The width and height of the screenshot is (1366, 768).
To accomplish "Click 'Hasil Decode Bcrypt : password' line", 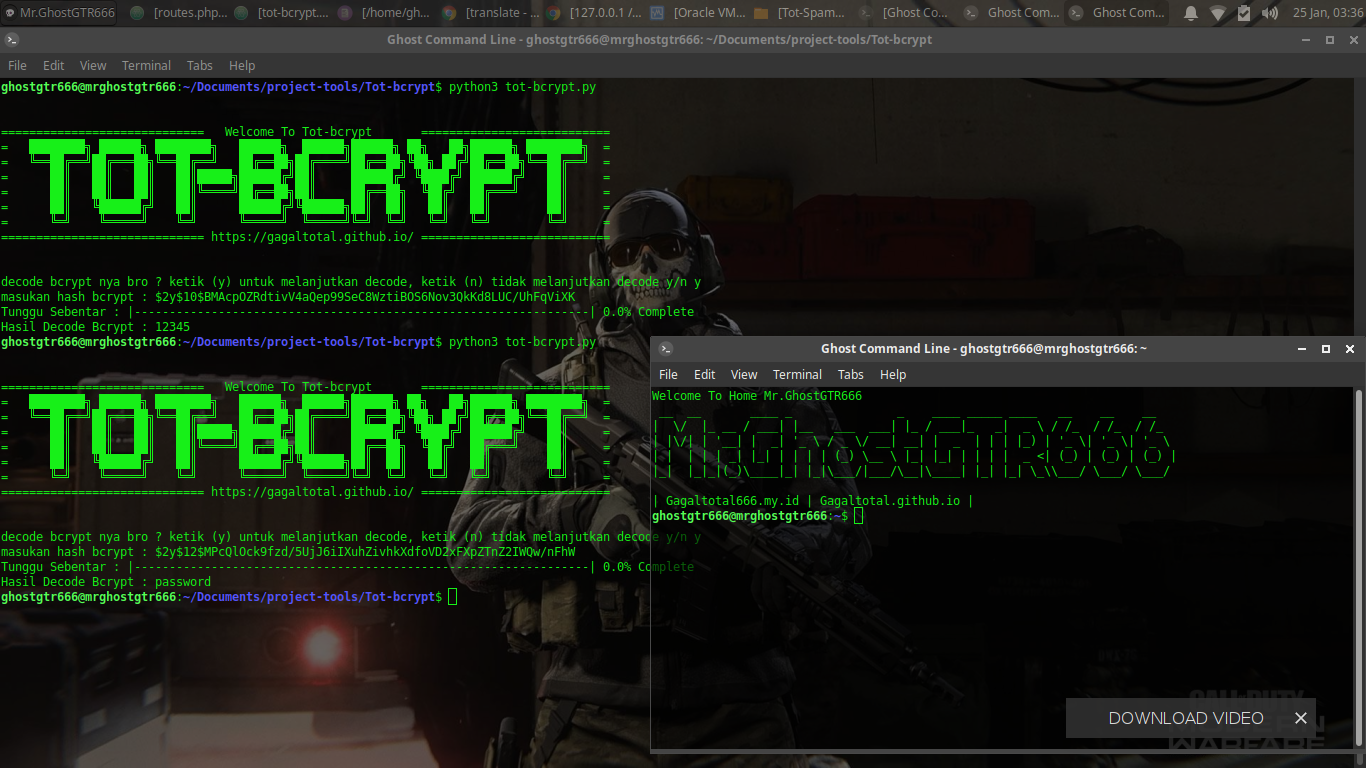I will (x=106, y=582).
